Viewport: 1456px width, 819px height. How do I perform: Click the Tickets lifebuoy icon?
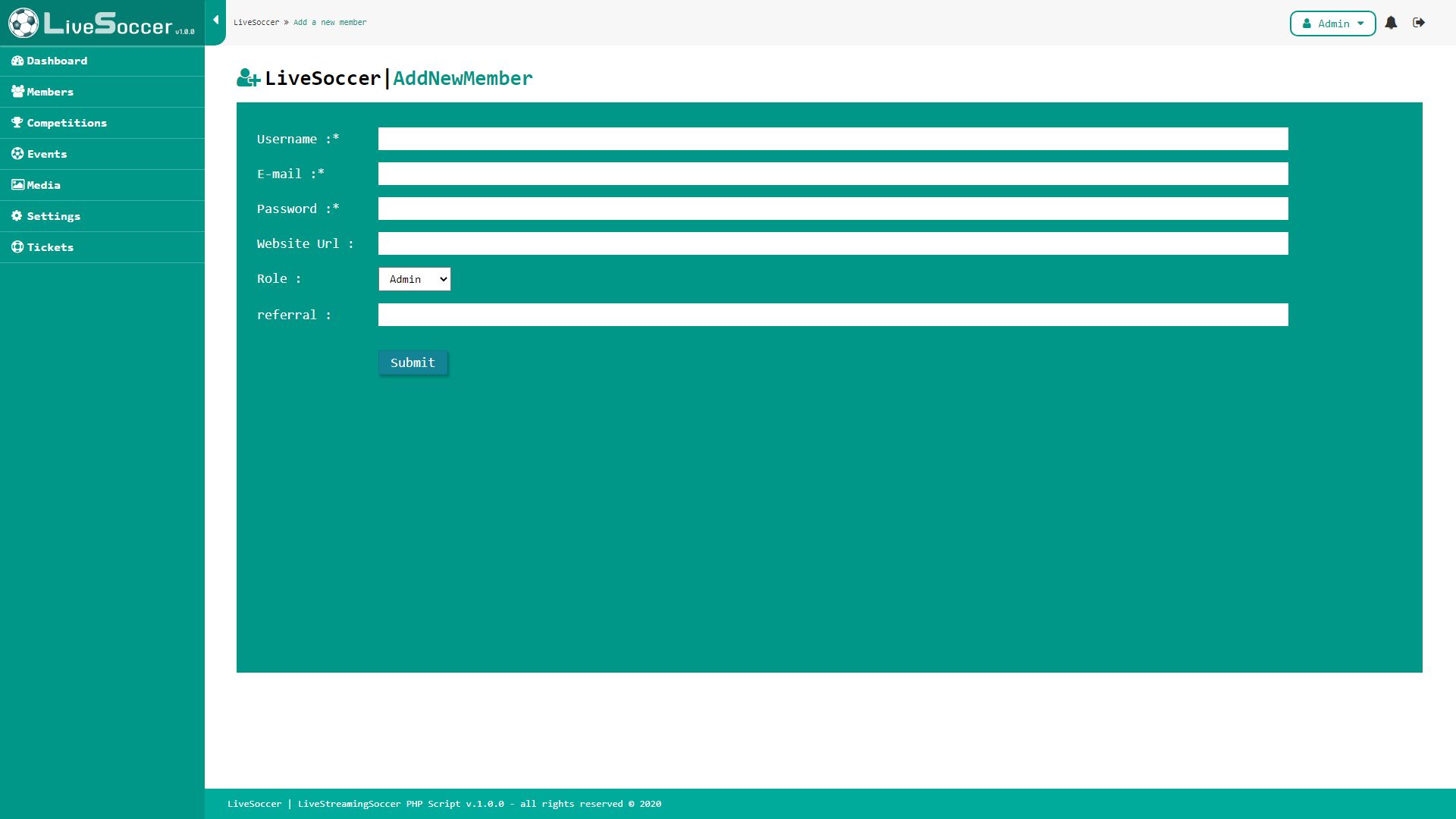(17, 247)
